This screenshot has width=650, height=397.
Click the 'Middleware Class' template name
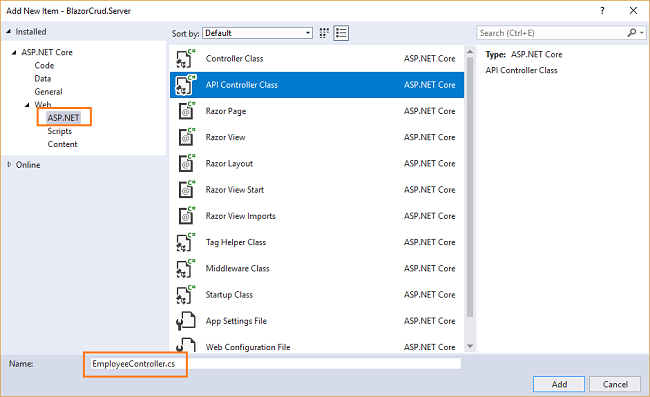click(238, 269)
